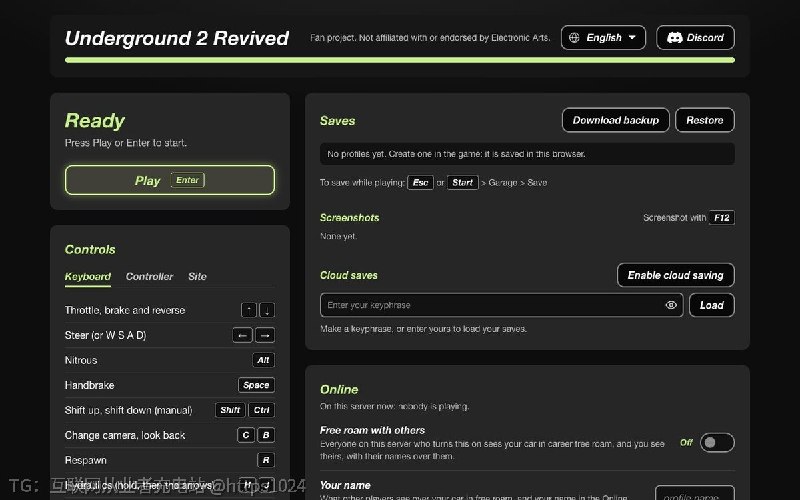This screenshot has height=500, width=800.
Task: Click the 'Handbrake' control label
Action: (89, 385)
